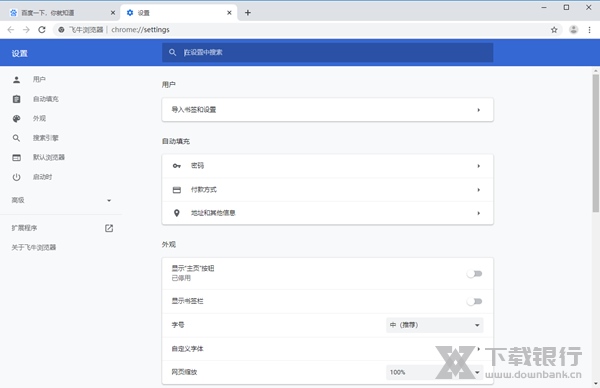This screenshot has width=600, height=388.
Task: Click the location pin icon beside 地址和其他信息
Action: (176, 213)
